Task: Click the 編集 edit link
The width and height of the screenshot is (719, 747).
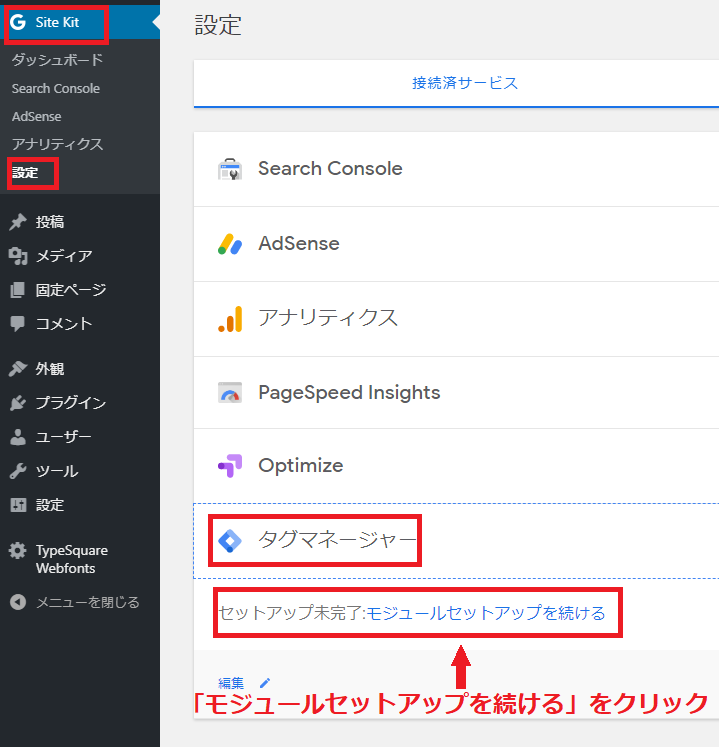Action: (231, 683)
